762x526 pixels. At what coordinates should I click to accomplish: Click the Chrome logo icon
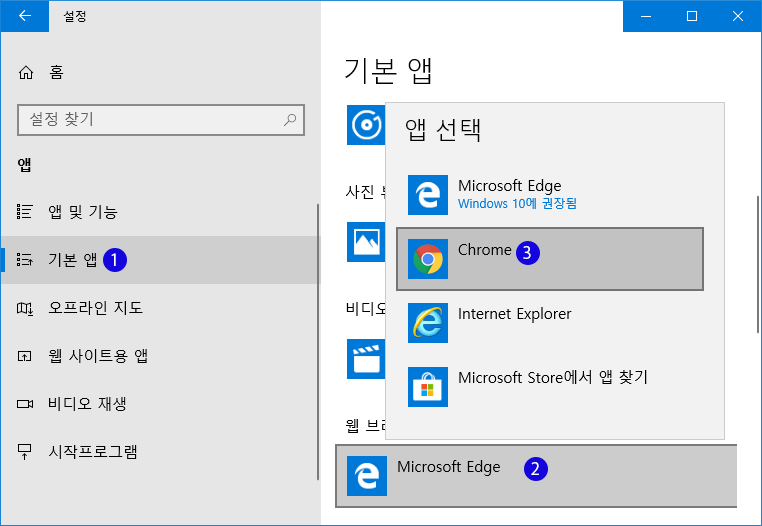point(428,259)
